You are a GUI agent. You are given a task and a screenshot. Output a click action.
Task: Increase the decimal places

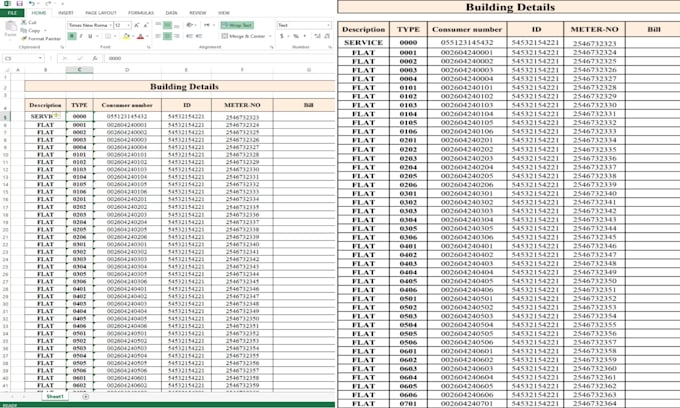(x=317, y=36)
